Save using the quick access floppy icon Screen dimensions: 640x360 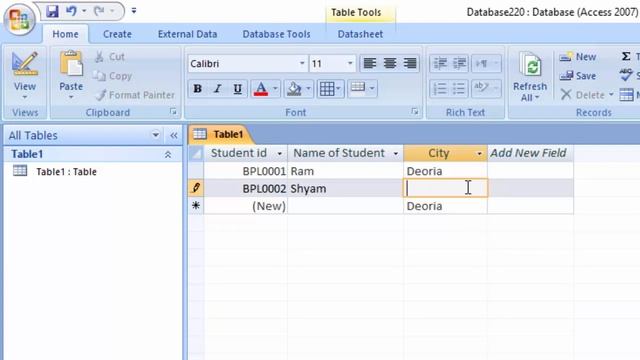point(52,11)
